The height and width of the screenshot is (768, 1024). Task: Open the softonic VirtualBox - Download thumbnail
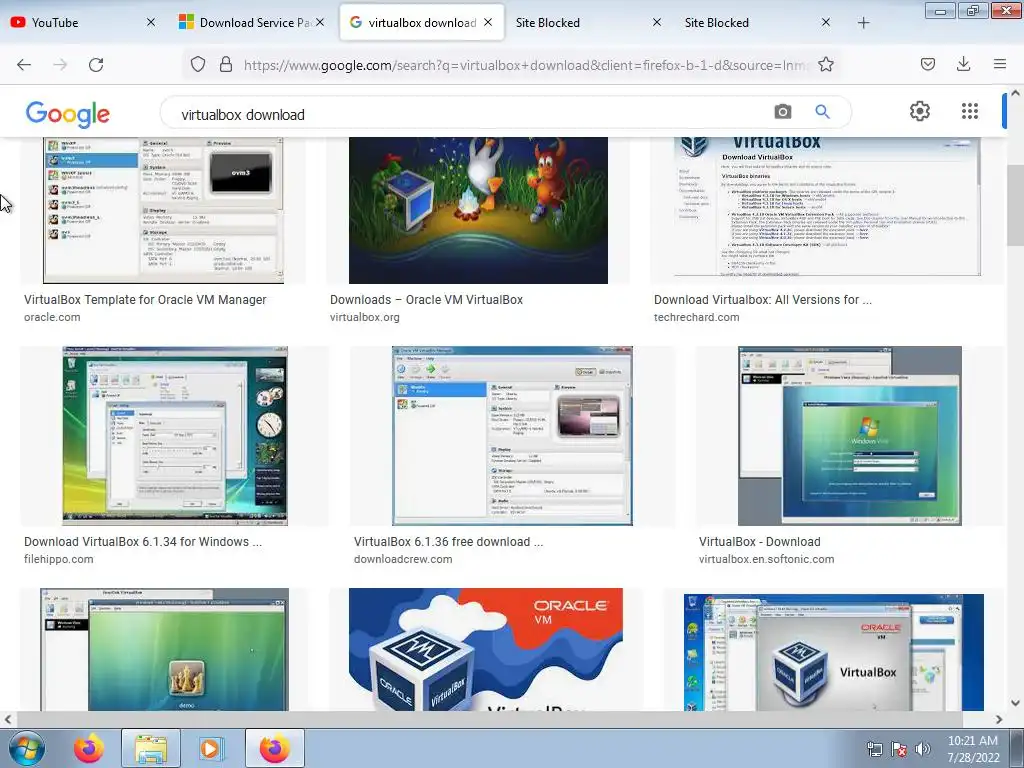[x=850, y=436]
